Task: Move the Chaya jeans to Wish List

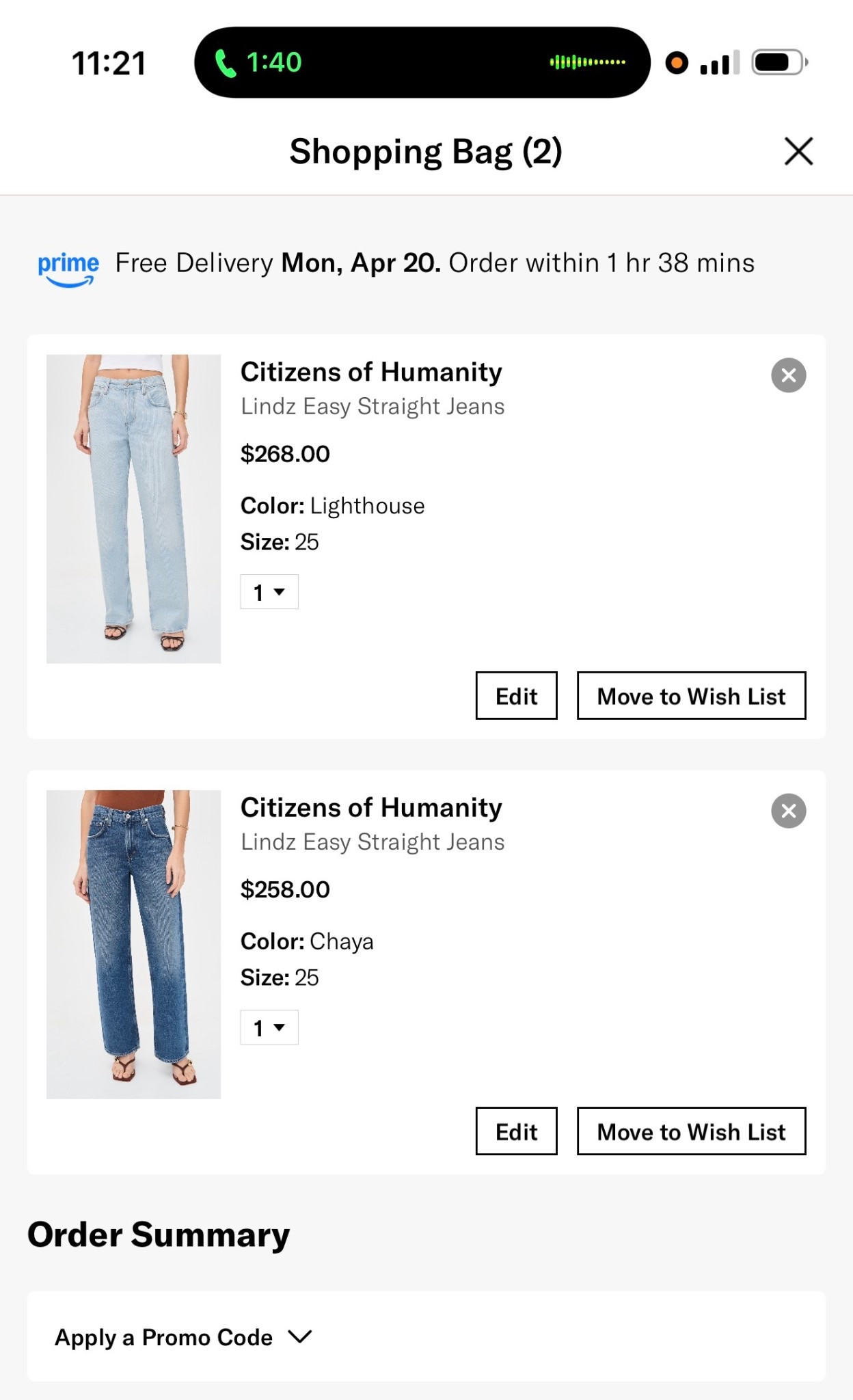Action: click(691, 1131)
